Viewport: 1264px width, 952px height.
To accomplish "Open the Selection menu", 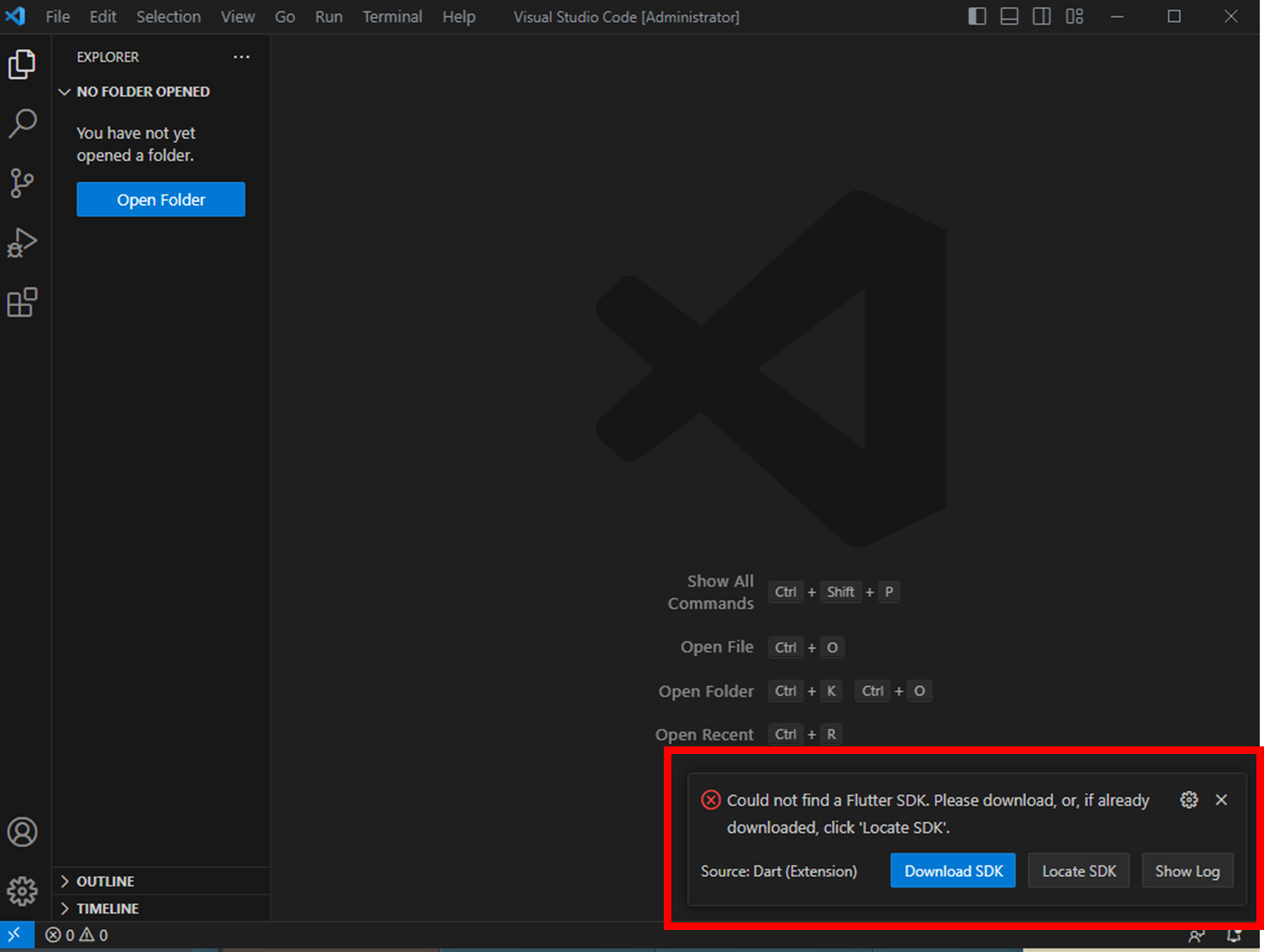I will [168, 17].
